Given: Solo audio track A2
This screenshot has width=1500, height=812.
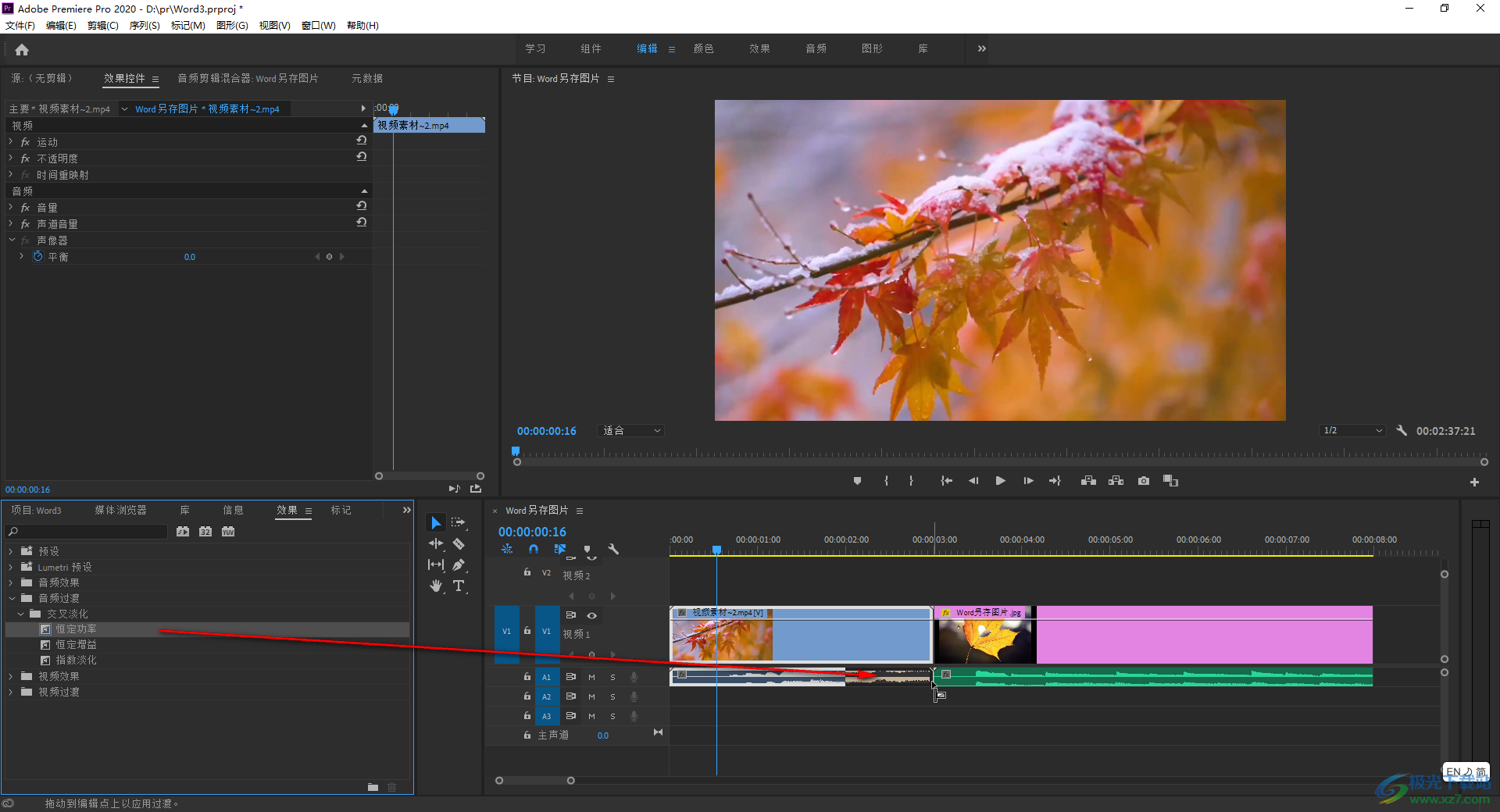Looking at the screenshot, I should point(612,696).
